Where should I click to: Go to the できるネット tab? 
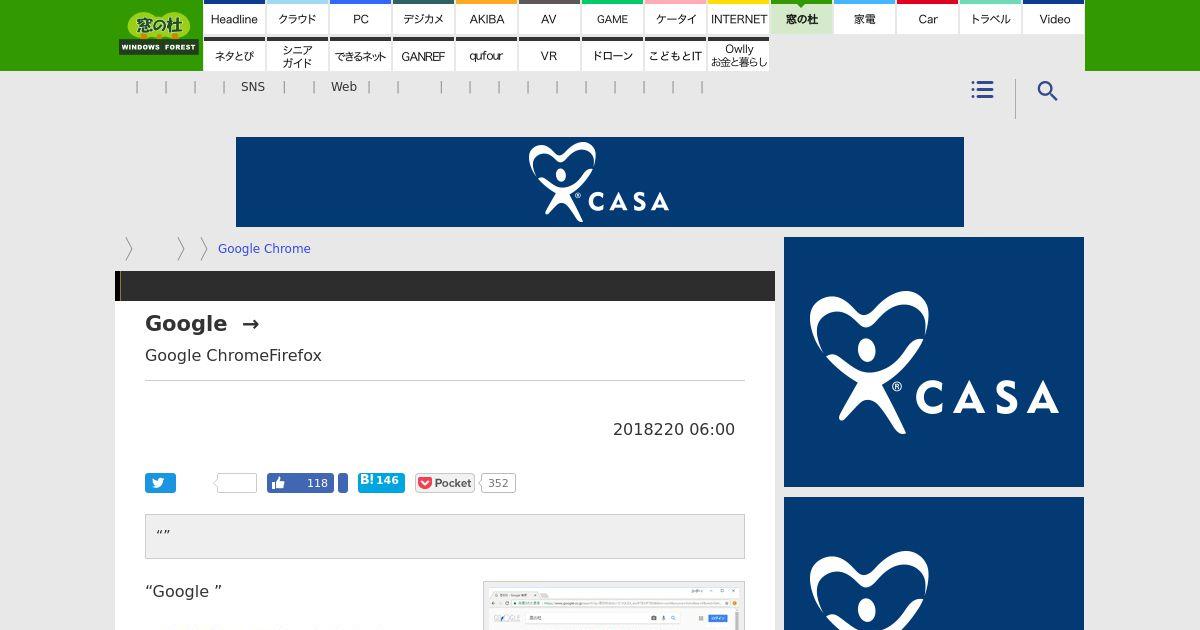(360, 55)
